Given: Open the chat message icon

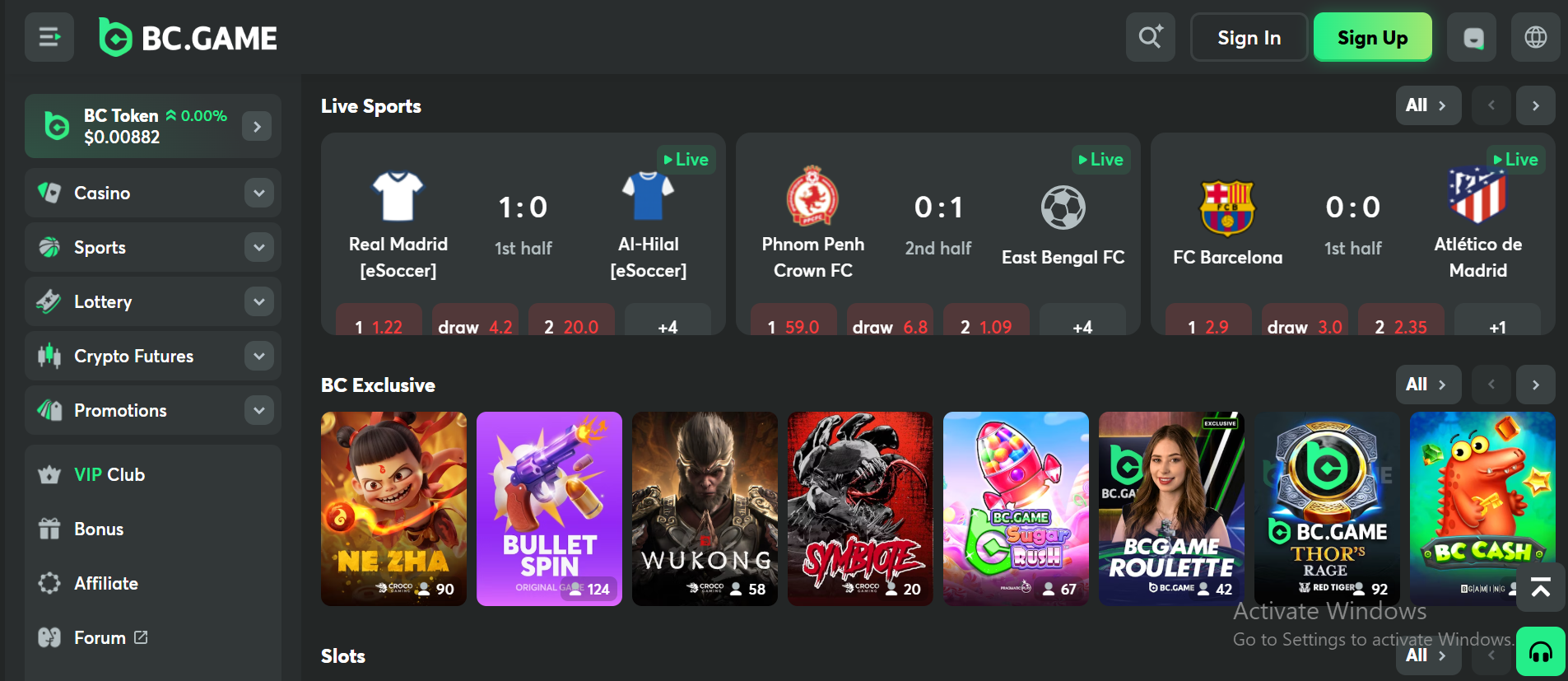Looking at the screenshot, I should (x=1473, y=37).
